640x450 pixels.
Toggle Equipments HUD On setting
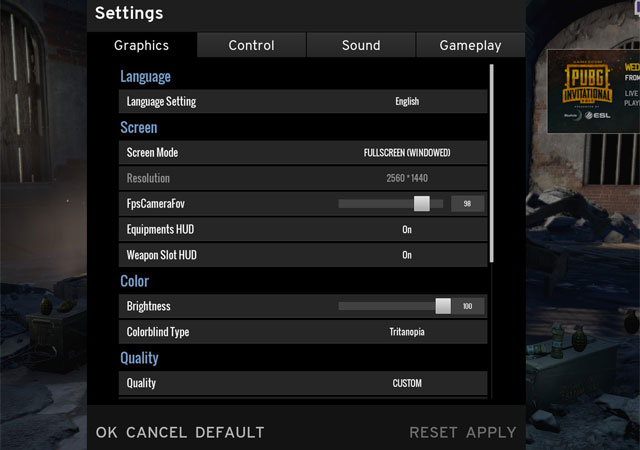(407, 229)
